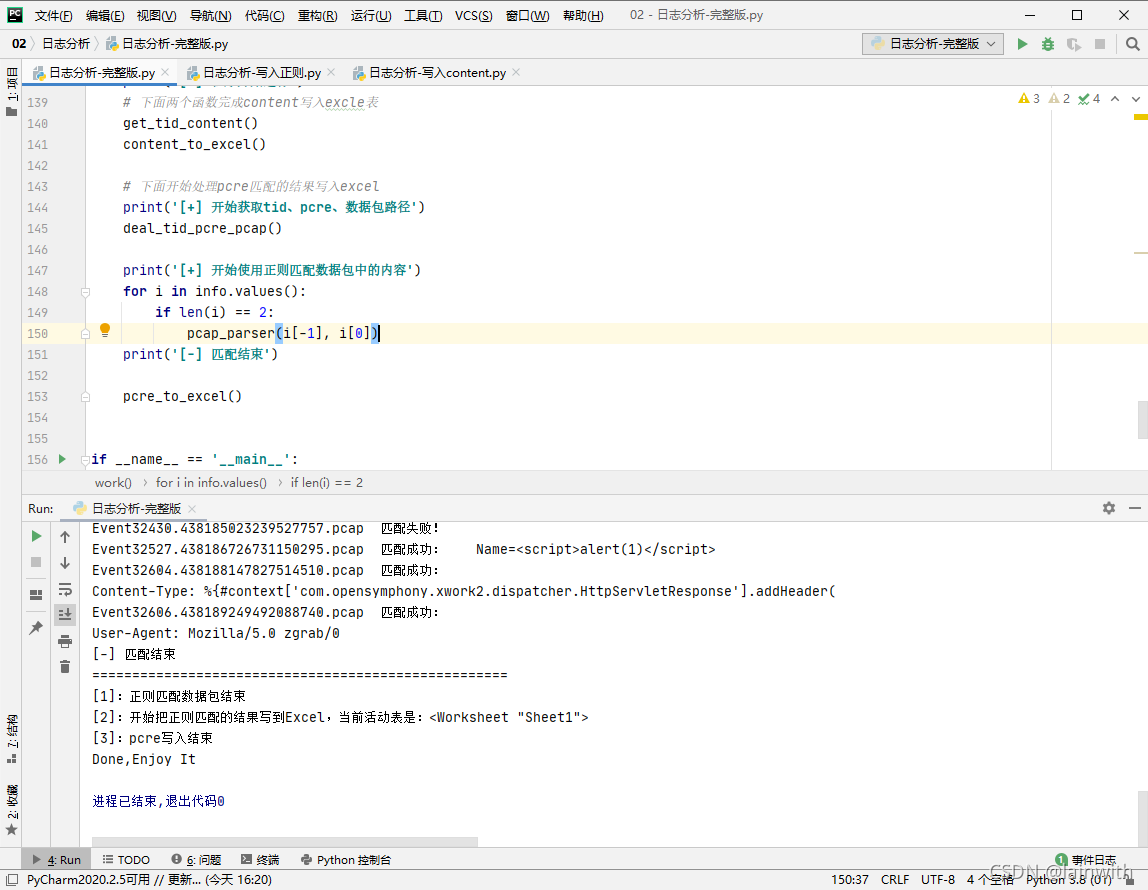Click the weak warnings count 2
The height and width of the screenshot is (890, 1148).
(1059, 99)
